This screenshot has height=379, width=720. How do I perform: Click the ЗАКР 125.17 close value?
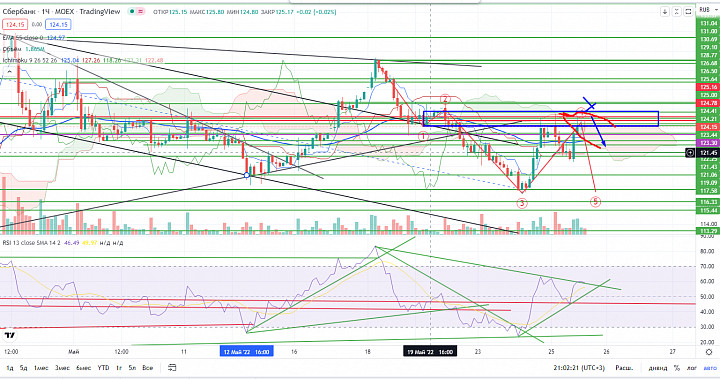click(277, 11)
